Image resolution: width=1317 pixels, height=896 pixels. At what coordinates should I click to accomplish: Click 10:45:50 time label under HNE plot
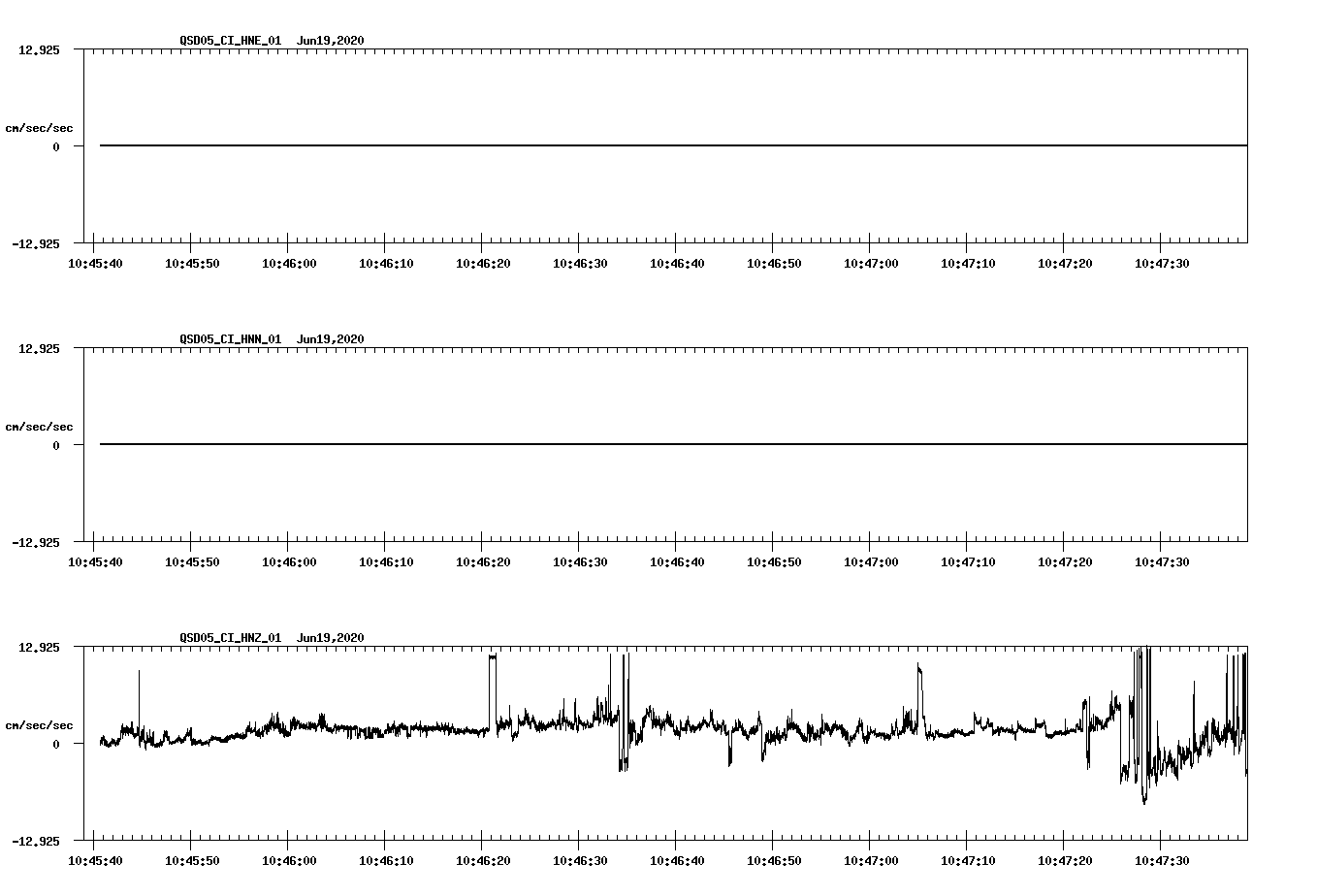coord(192,264)
